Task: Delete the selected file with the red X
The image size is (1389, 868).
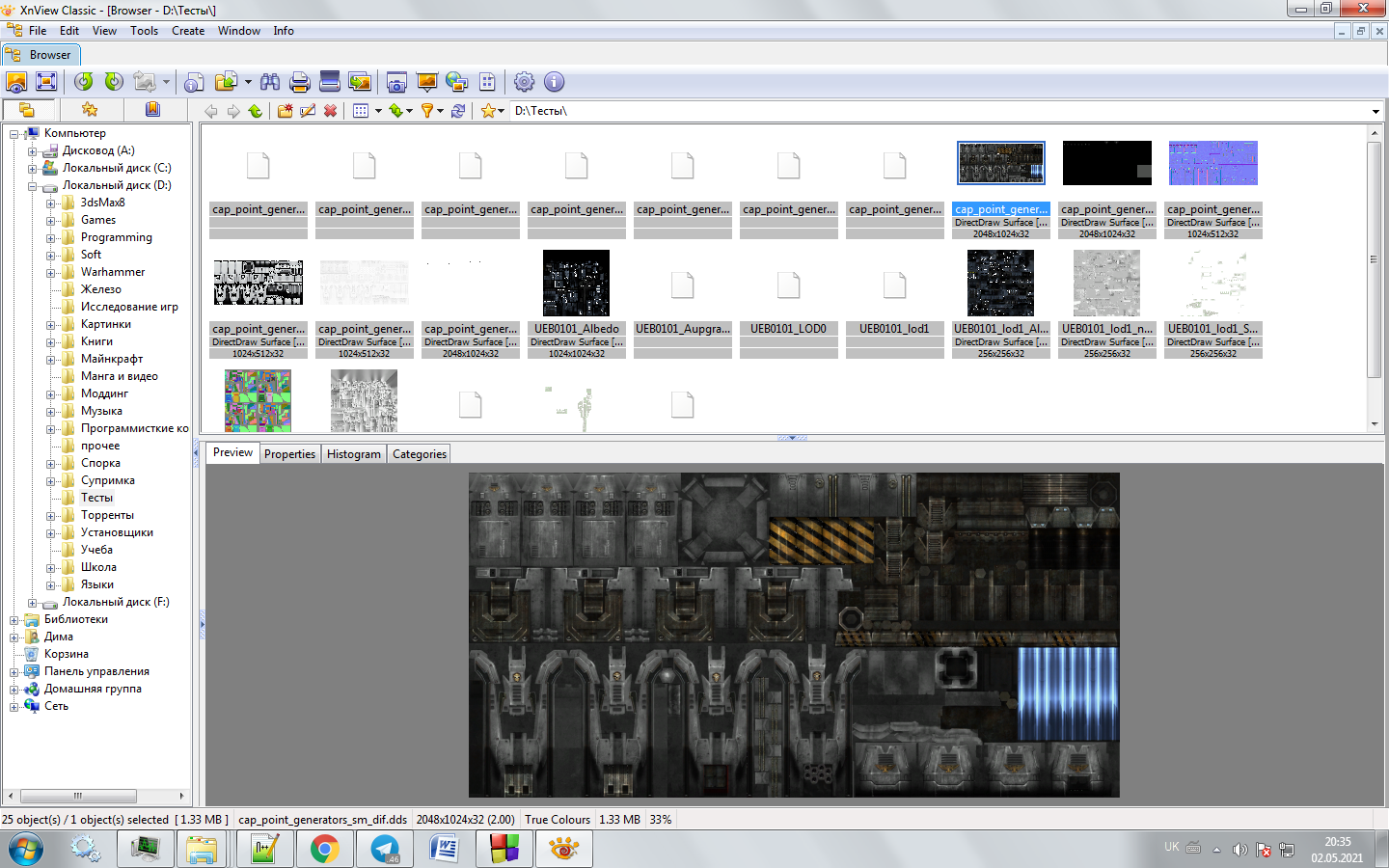Action: pos(330,111)
